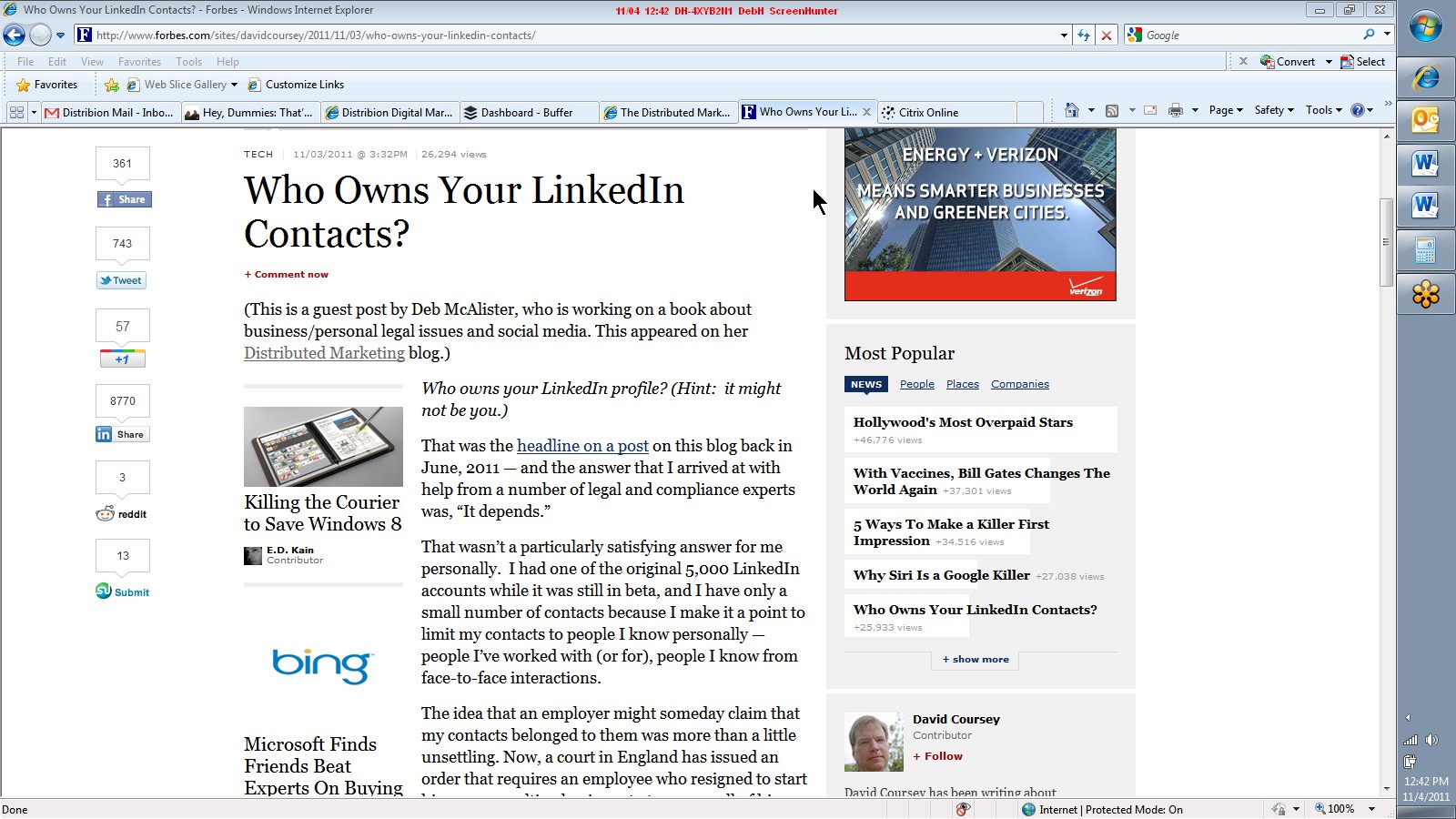
Task: Click the Stop loading red X icon
Action: [1107, 35]
